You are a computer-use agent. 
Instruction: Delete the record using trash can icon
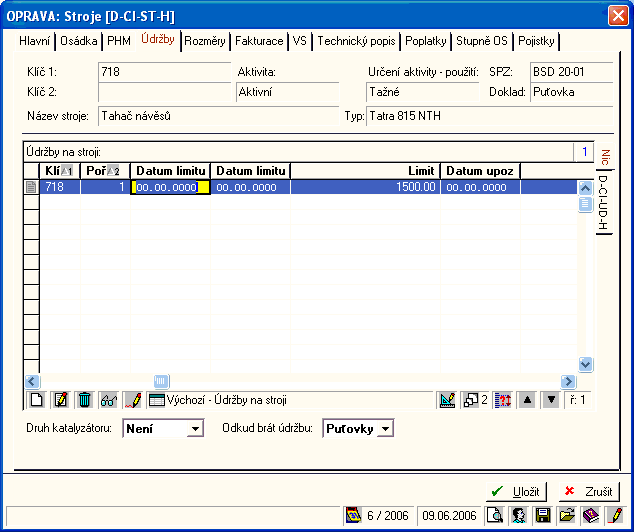[x=85, y=400]
